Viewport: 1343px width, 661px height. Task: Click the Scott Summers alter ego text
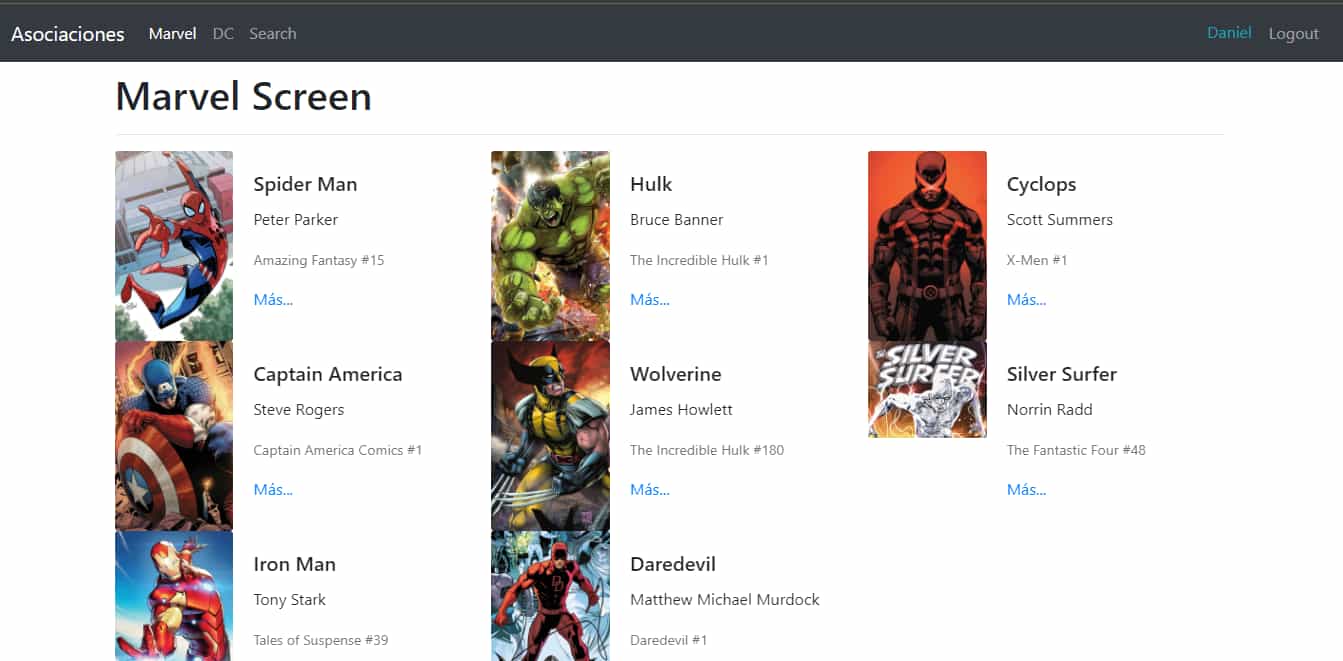[x=1060, y=220]
